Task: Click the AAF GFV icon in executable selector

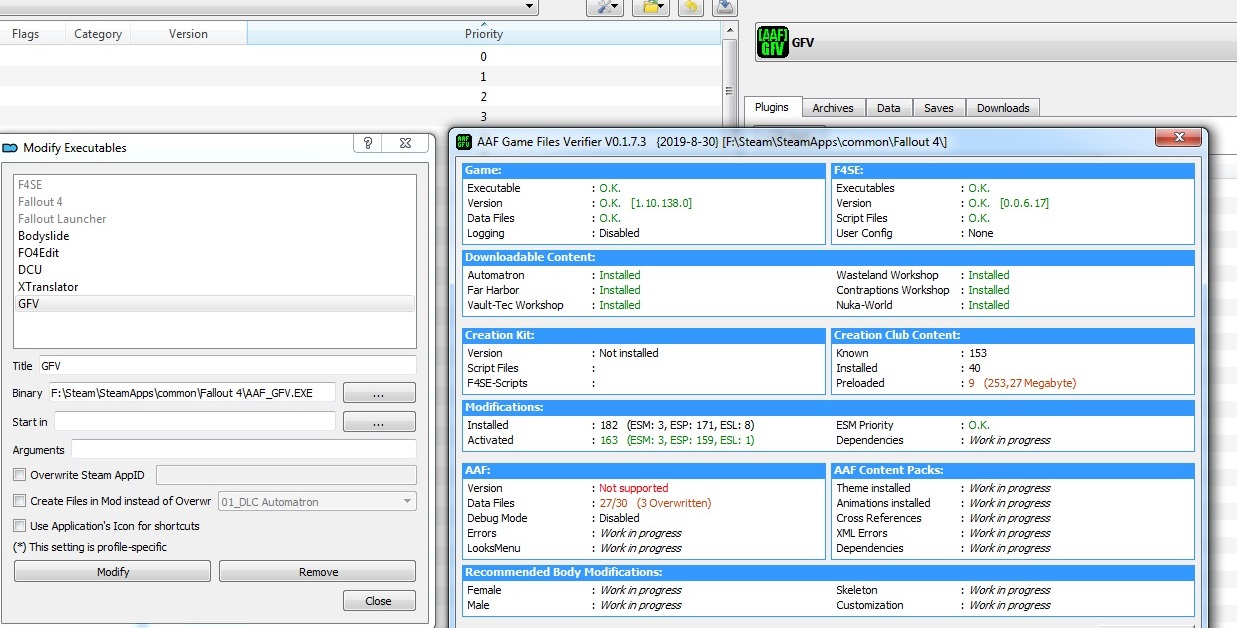Action: point(772,43)
